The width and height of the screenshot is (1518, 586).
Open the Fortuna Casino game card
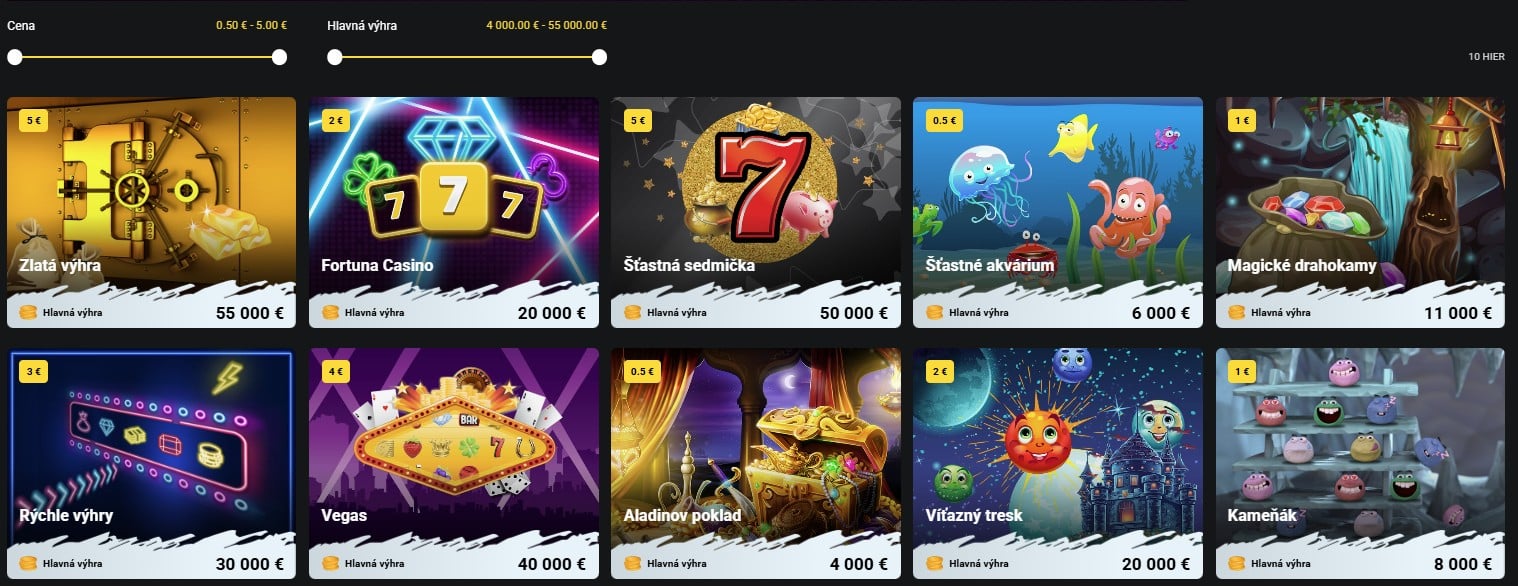[x=454, y=212]
